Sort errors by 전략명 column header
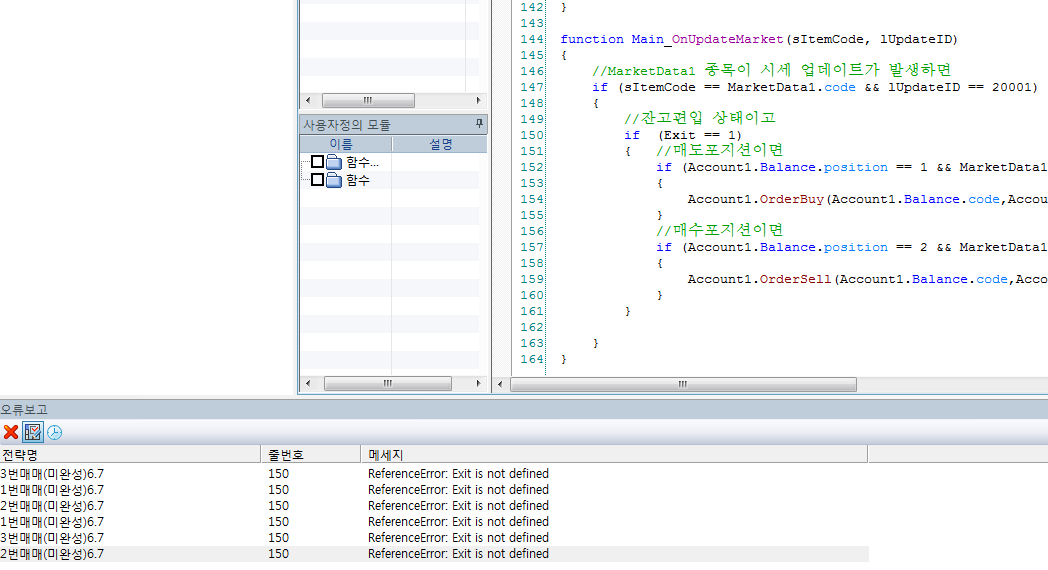The height and width of the screenshot is (570, 1048). pyautogui.click(x=130, y=455)
